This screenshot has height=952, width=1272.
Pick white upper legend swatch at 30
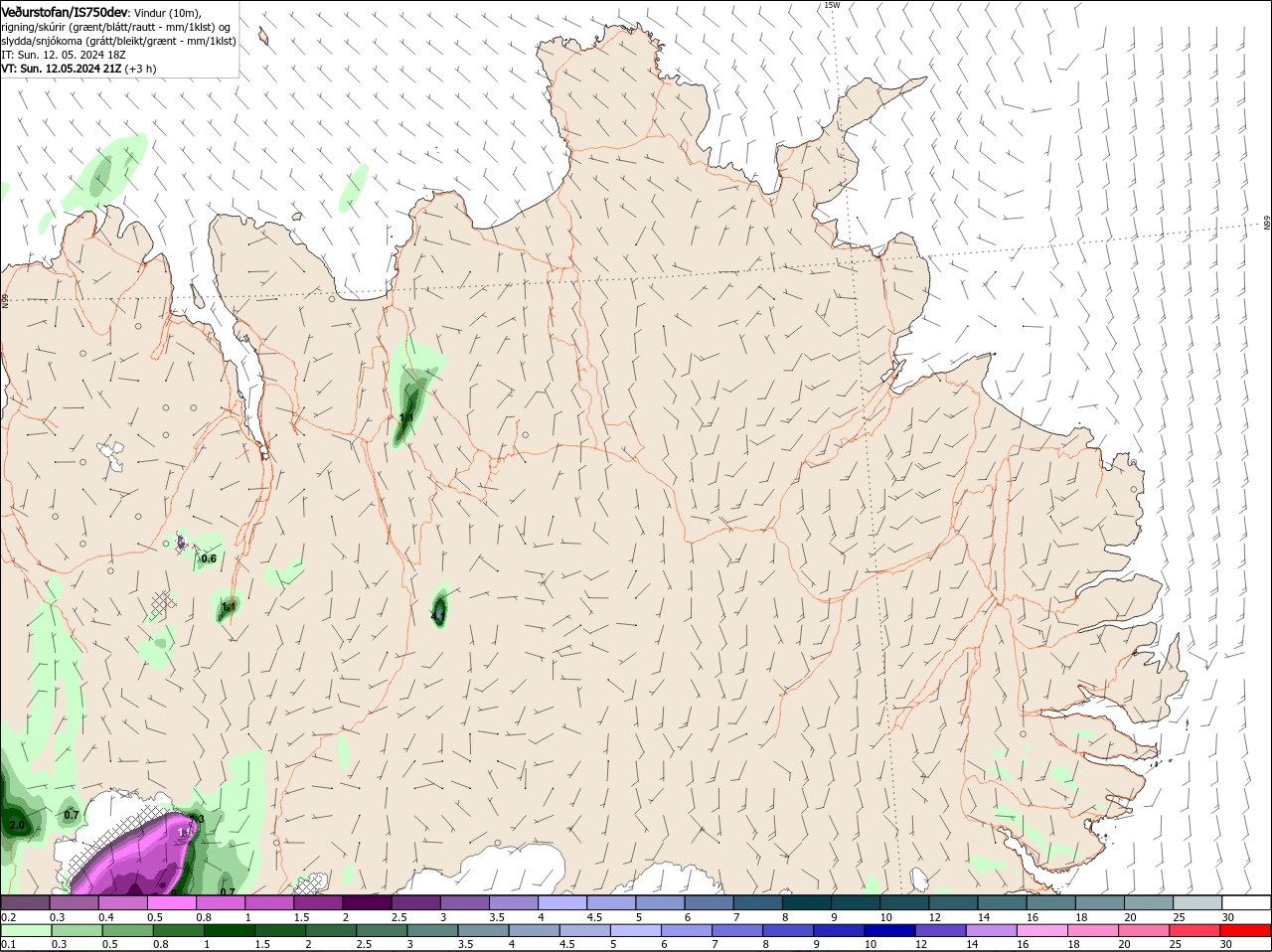[1247, 902]
